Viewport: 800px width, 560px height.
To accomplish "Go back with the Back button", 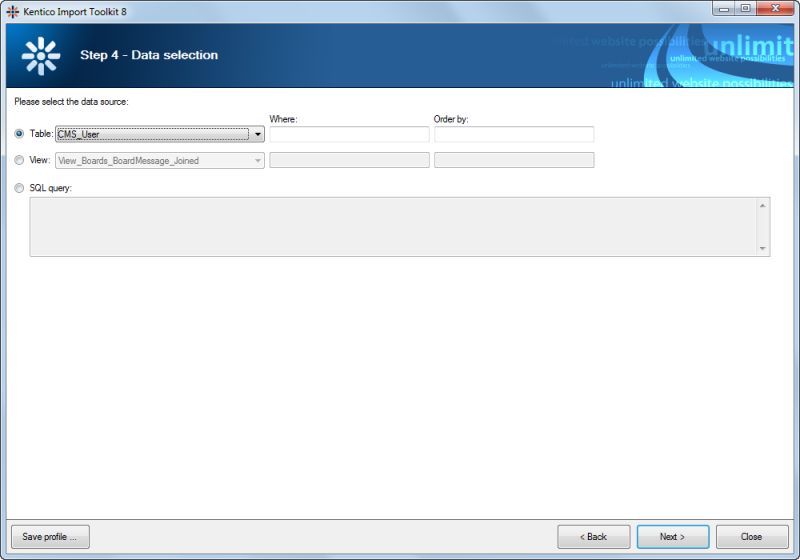I will [593, 537].
